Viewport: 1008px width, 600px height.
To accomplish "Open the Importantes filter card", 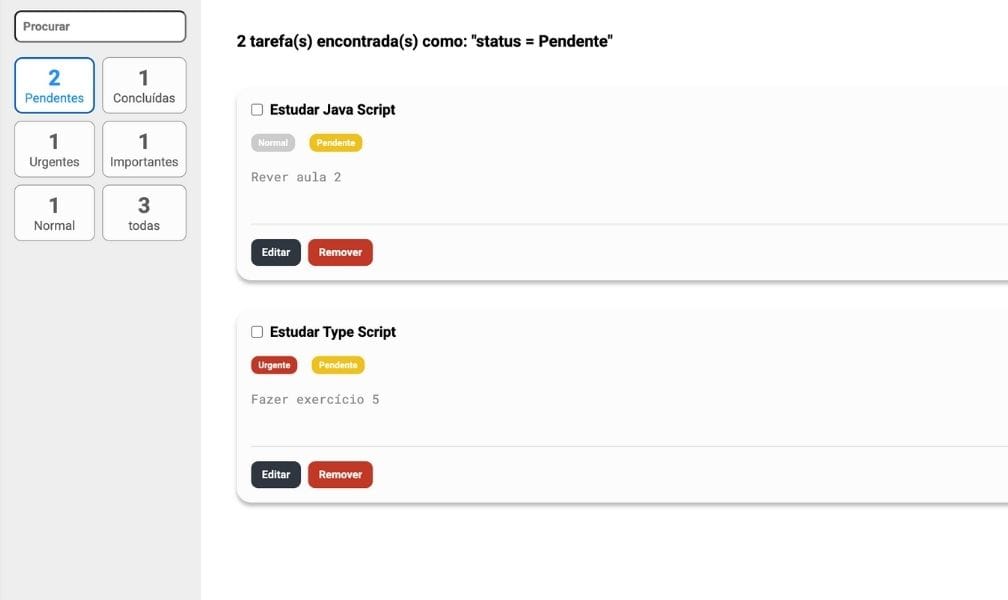I will pos(144,150).
